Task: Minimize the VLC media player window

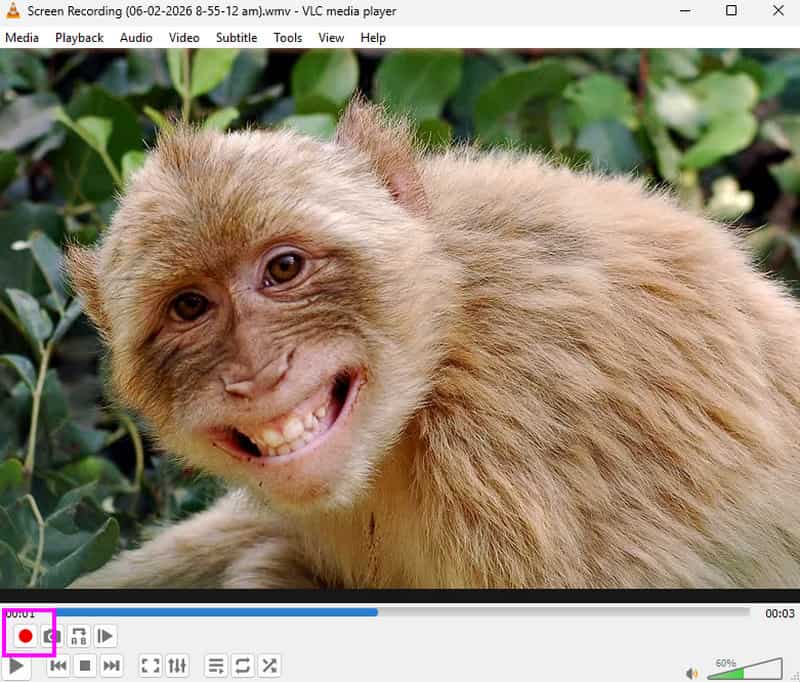Action: 685,11
